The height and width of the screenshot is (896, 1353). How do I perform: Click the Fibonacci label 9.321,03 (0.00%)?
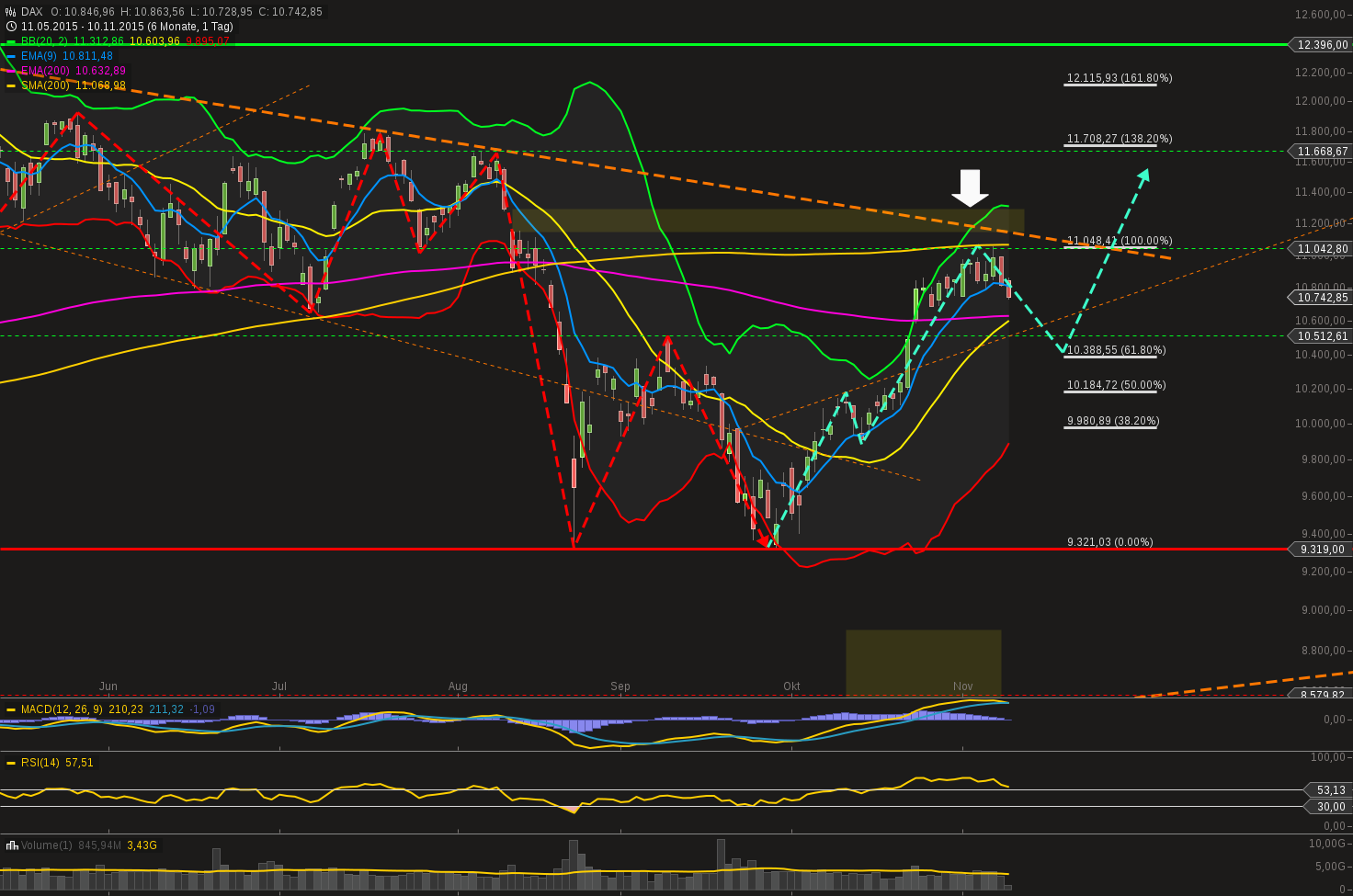pyautogui.click(x=1110, y=542)
